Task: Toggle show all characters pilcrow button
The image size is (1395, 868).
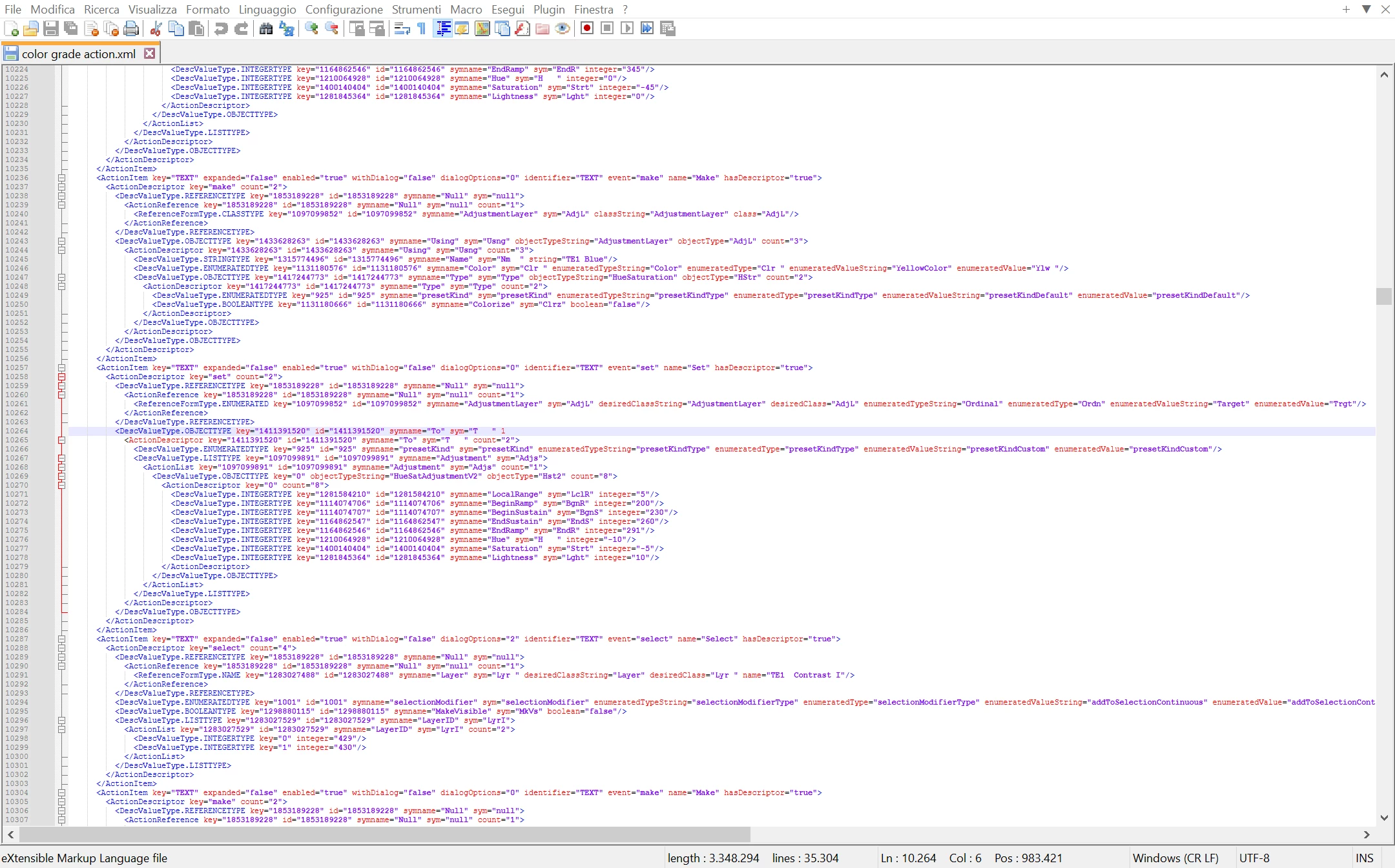Action: tap(422, 28)
